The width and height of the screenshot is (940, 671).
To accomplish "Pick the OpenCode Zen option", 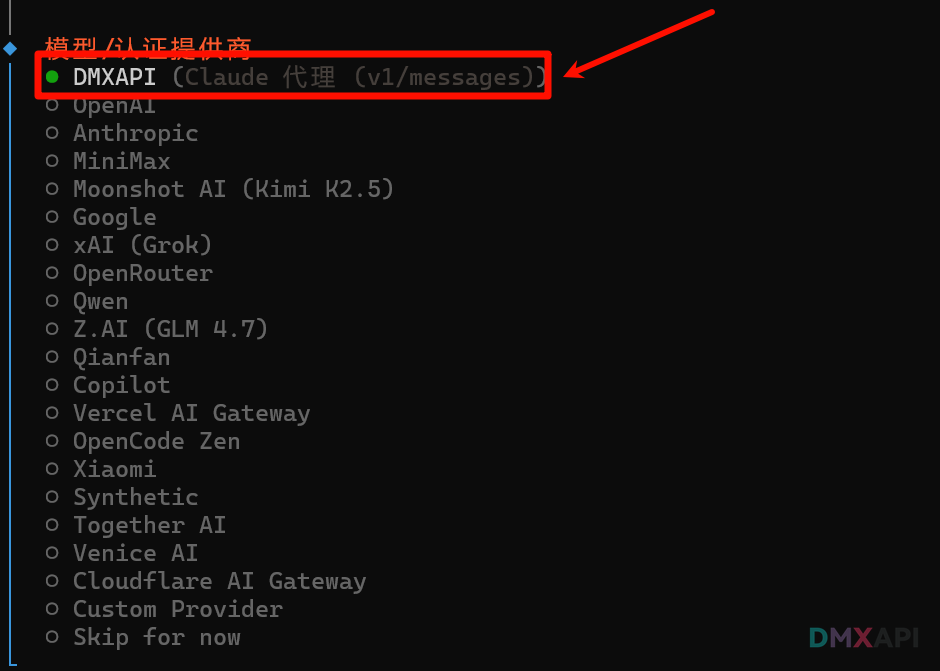I will coord(156,441).
